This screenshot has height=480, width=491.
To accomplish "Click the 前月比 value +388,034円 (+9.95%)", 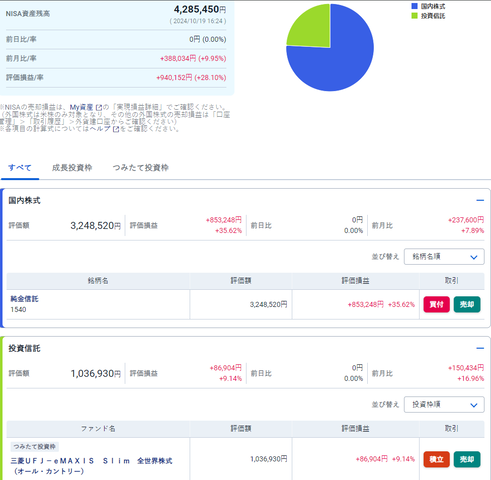I will tap(193, 59).
